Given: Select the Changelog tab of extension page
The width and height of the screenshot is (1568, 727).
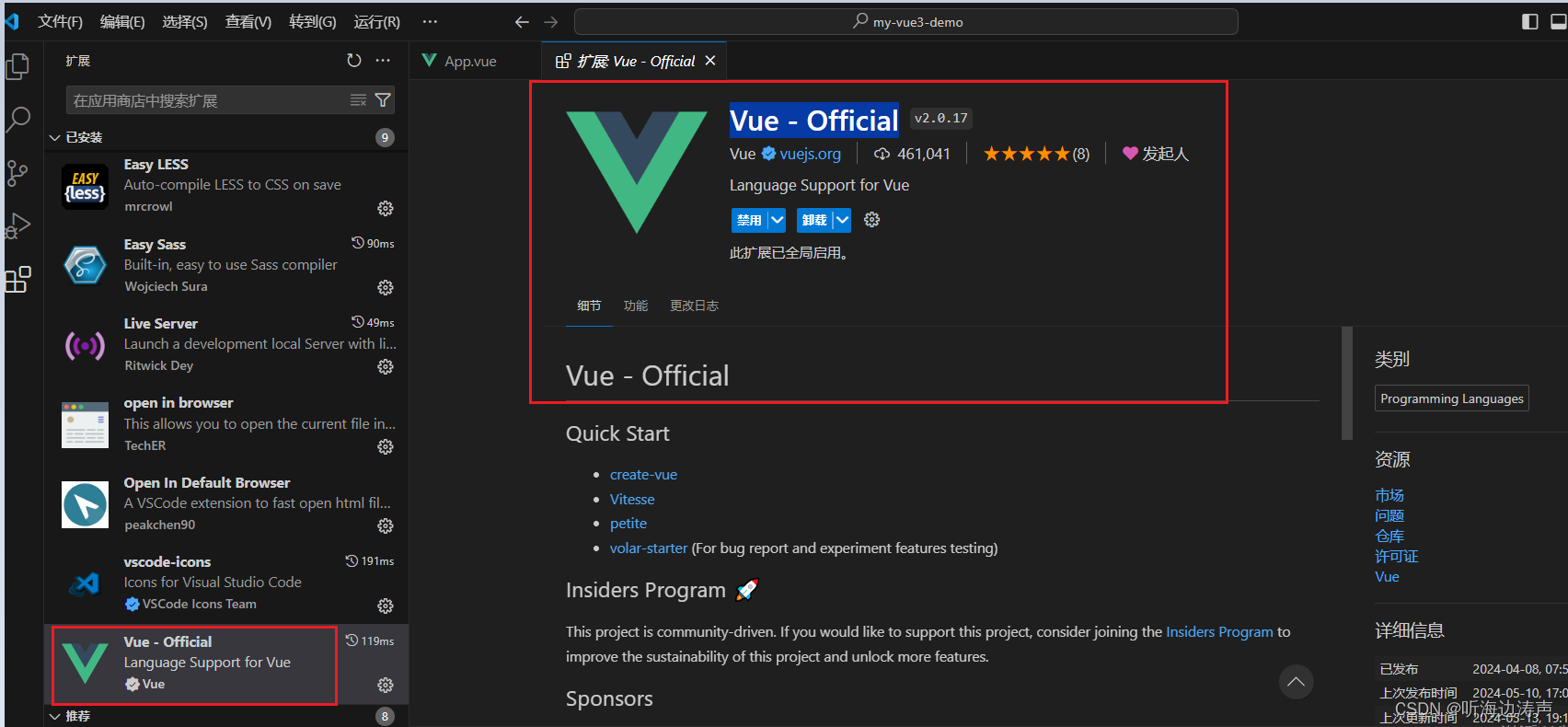Looking at the screenshot, I should (694, 306).
